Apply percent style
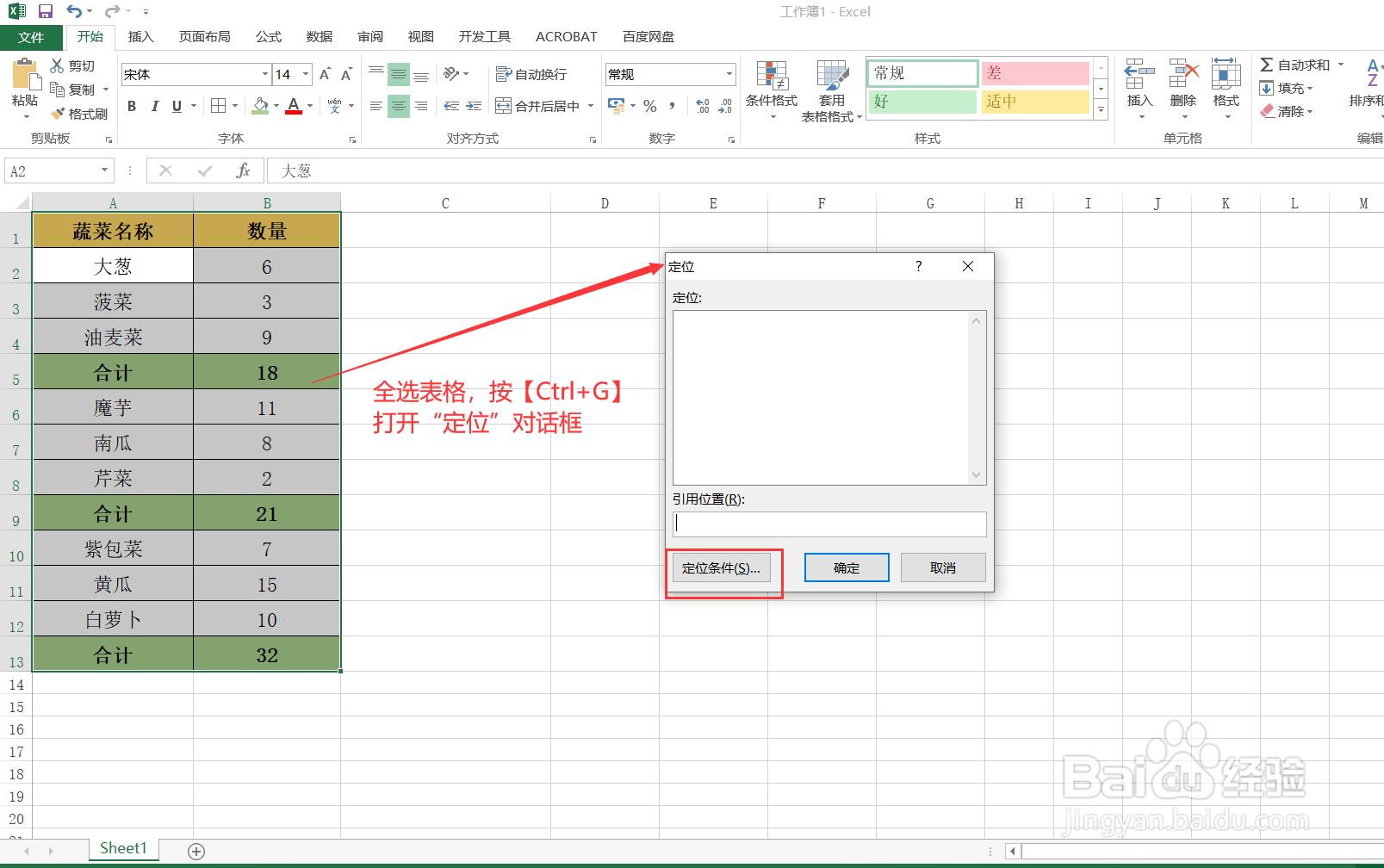 [650, 106]
